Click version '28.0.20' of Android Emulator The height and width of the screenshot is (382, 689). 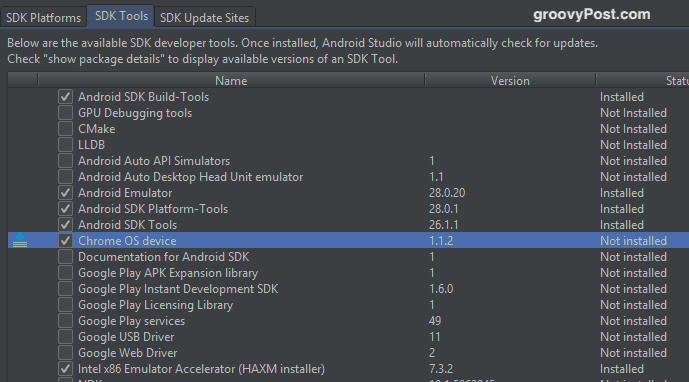click(447, 193)
